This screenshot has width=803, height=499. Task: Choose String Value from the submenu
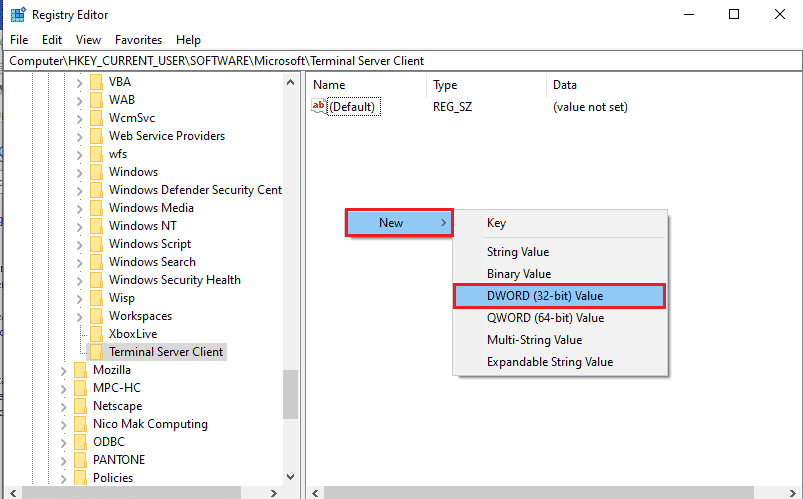(x=560, y=252)
